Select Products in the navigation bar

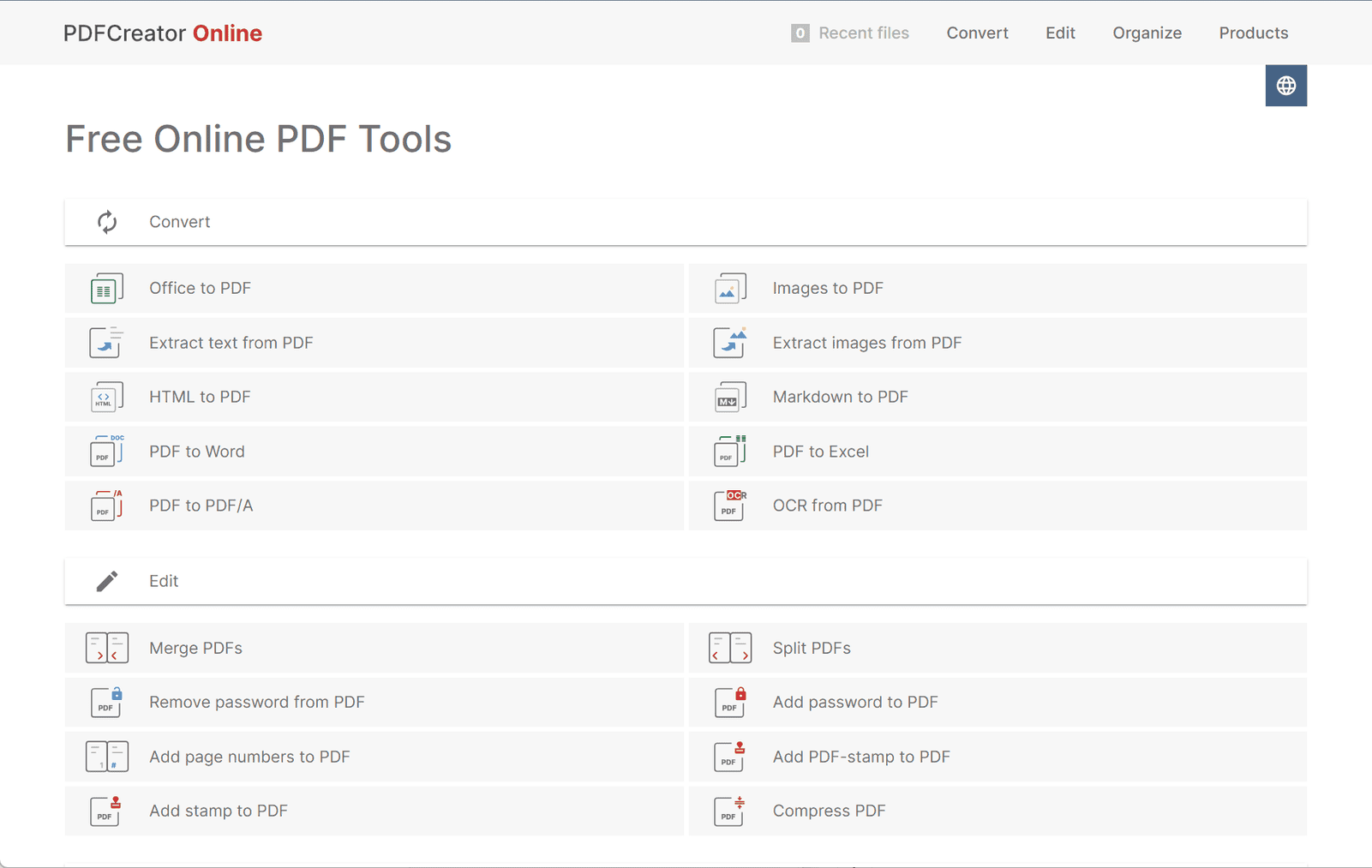[1253, 33]
